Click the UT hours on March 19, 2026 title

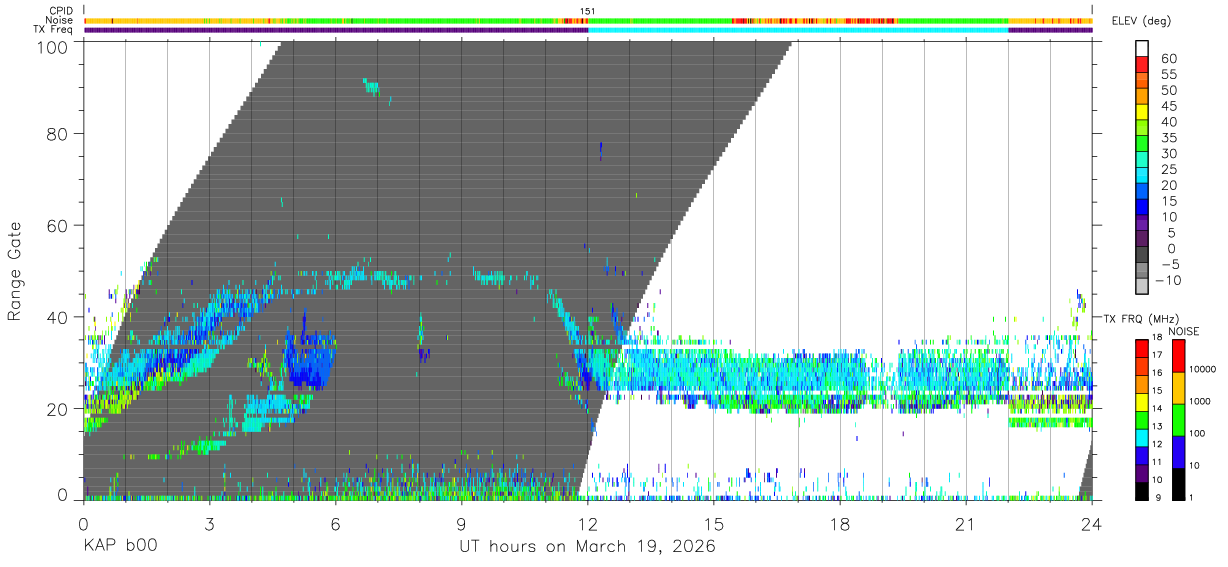[x=587, y=547]
